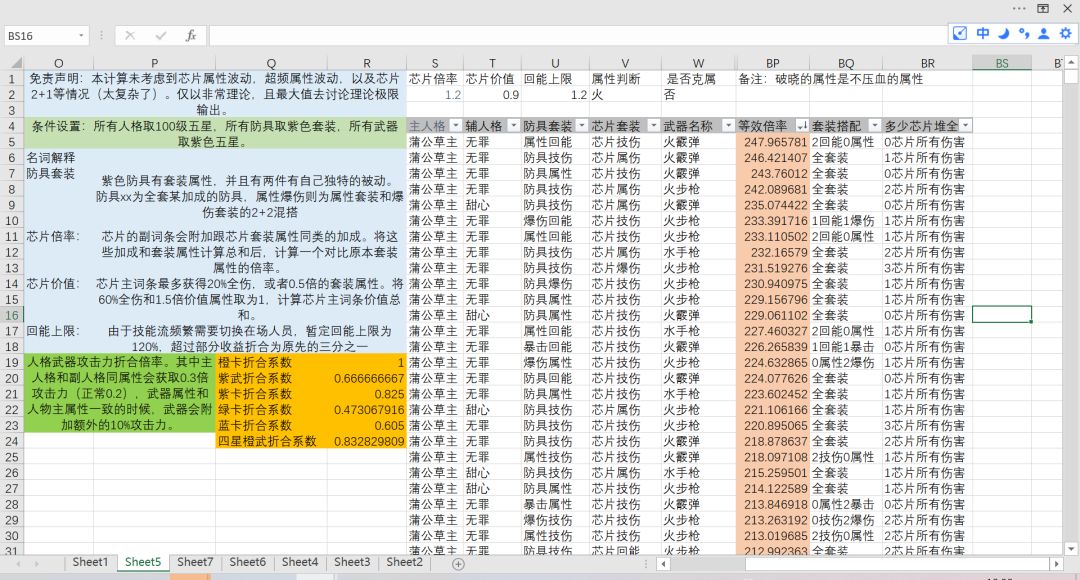Click the 0属性2暴击 cell
Viewport: 1080px width, 580px height.
(846, 504)
